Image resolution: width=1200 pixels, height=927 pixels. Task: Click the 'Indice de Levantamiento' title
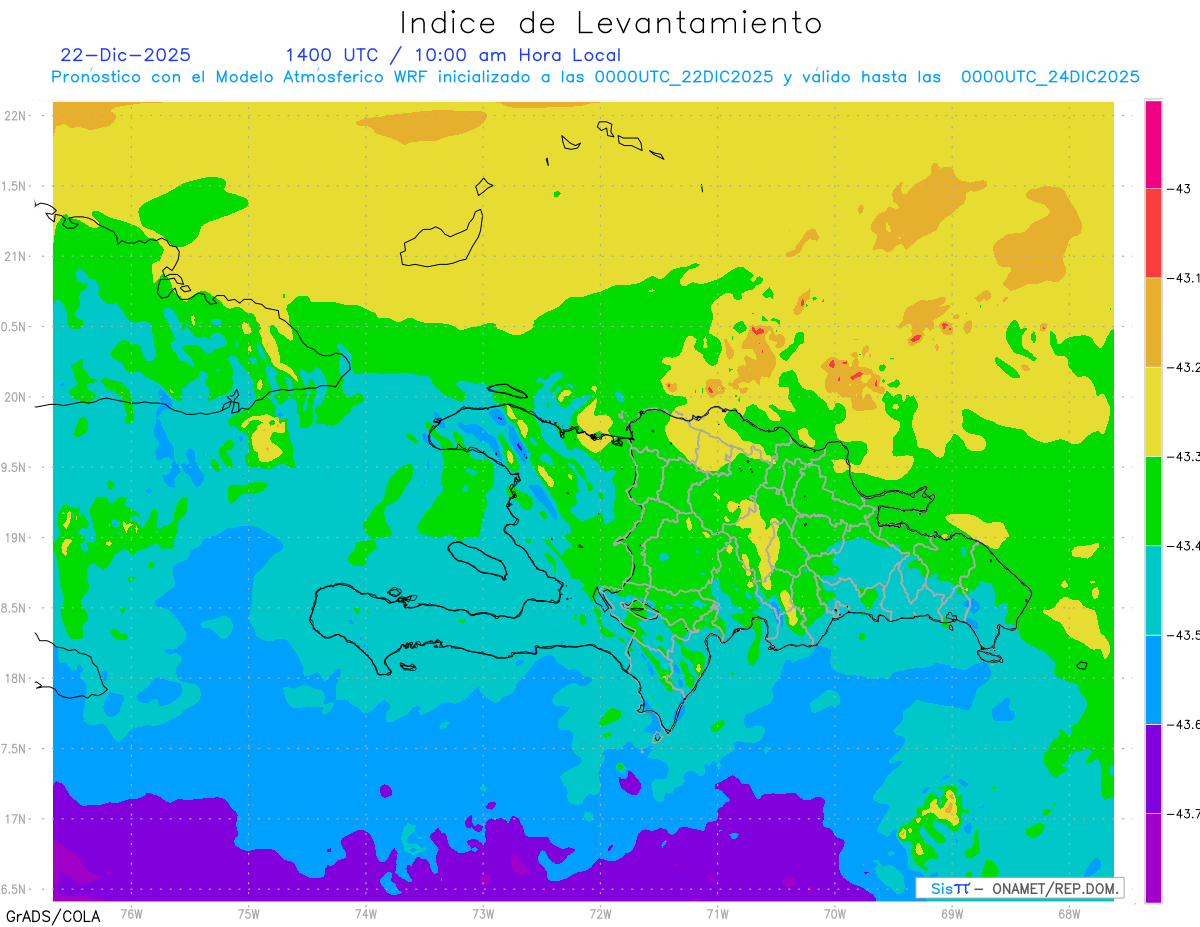coord(611,22)
